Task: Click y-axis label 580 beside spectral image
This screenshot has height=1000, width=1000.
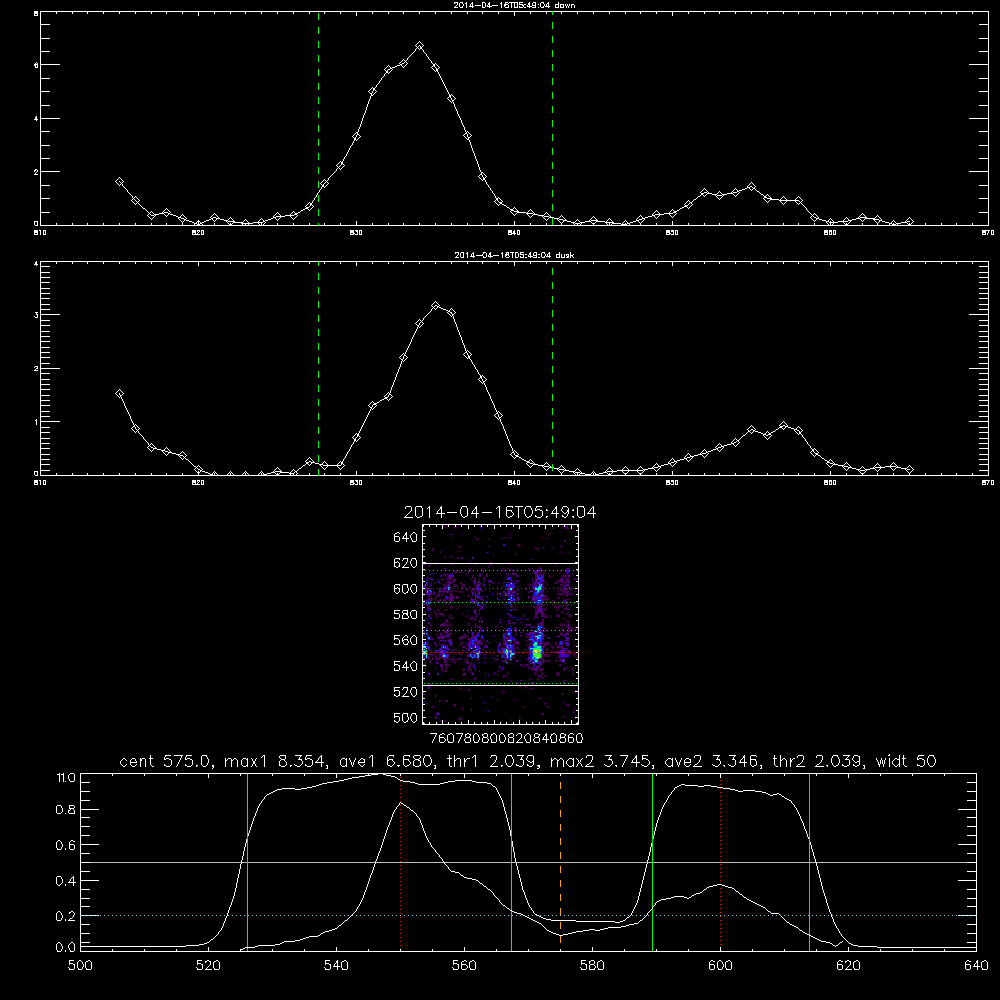Action: [x=406, y=615]
